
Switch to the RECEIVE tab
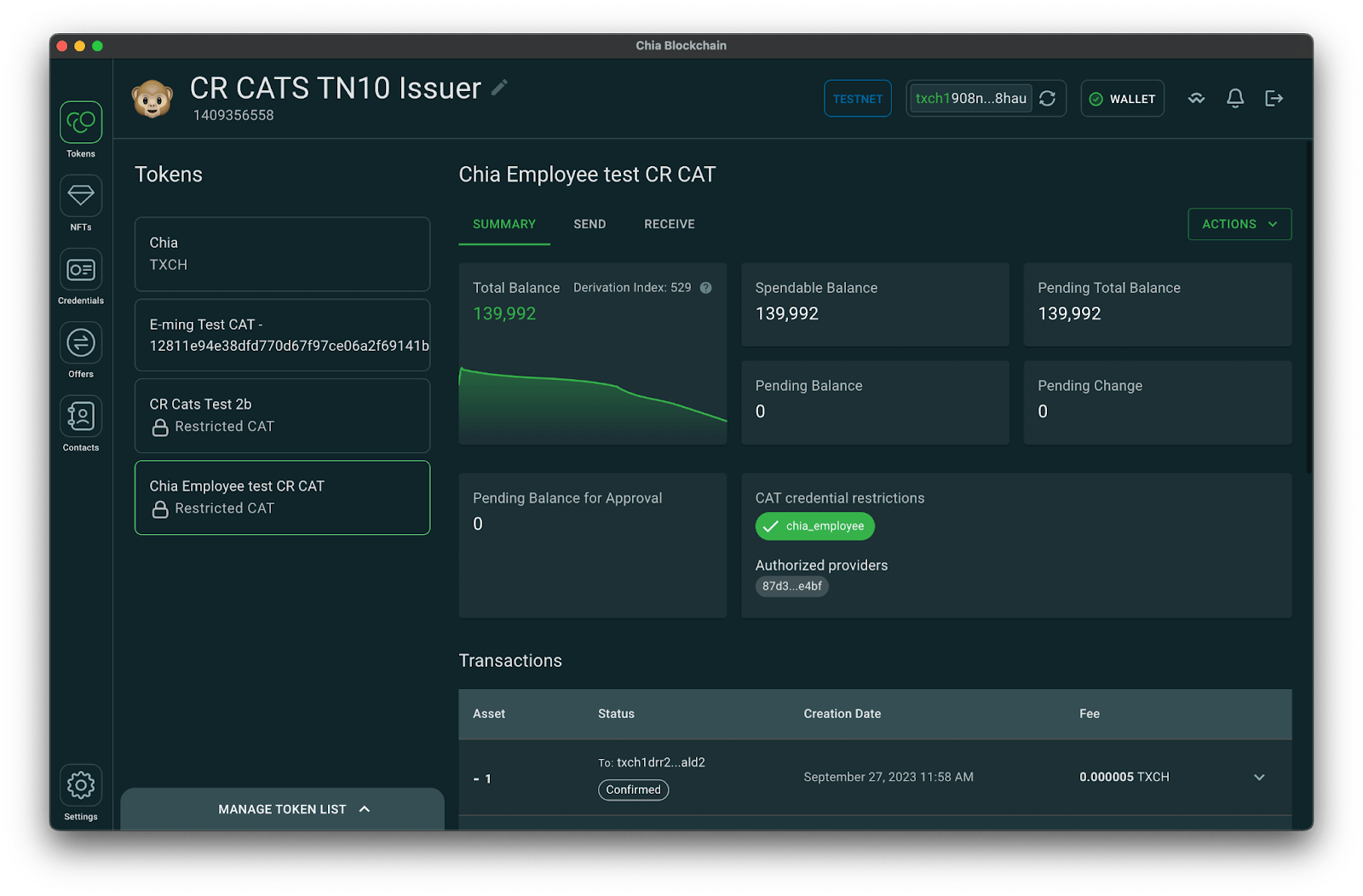[669, 224]
